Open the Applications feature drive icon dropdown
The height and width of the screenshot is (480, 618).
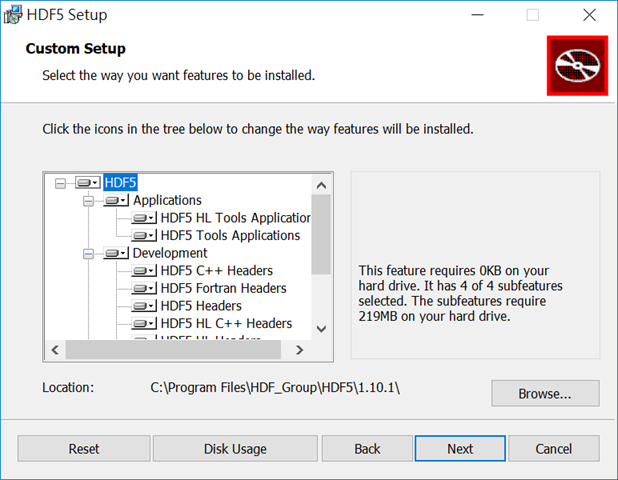pyautogui.click(x=116, y=201)
